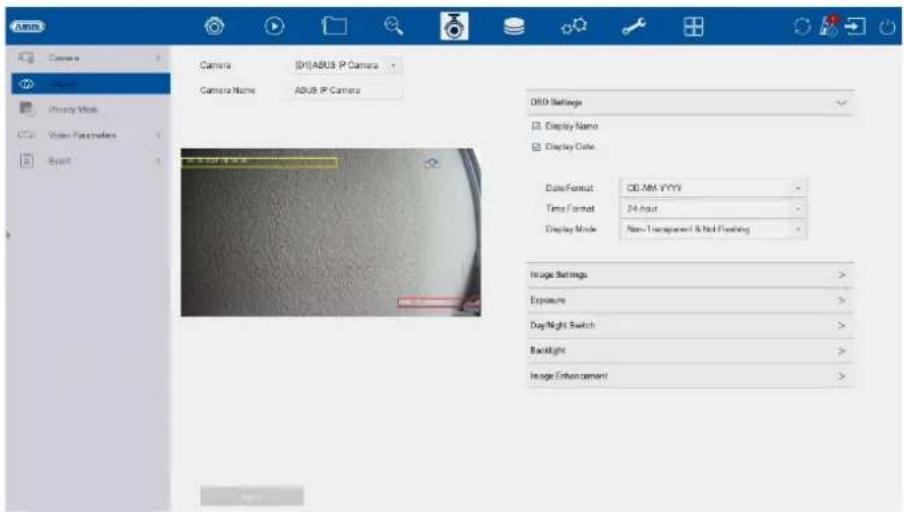Click the eye icon in the highlighted sidebar row

tap(27, 84)
